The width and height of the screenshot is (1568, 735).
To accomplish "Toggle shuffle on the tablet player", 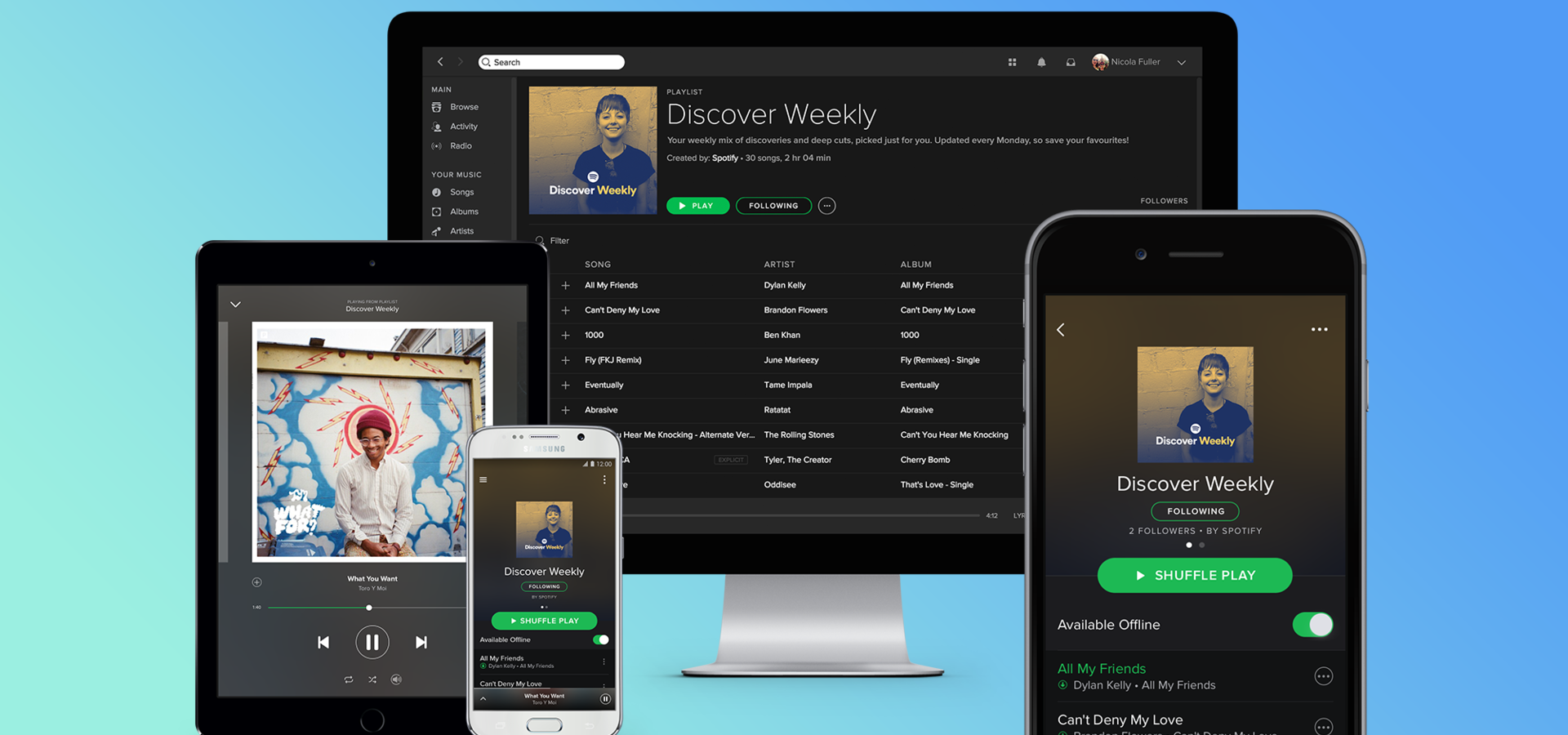I will click(372, 679).
